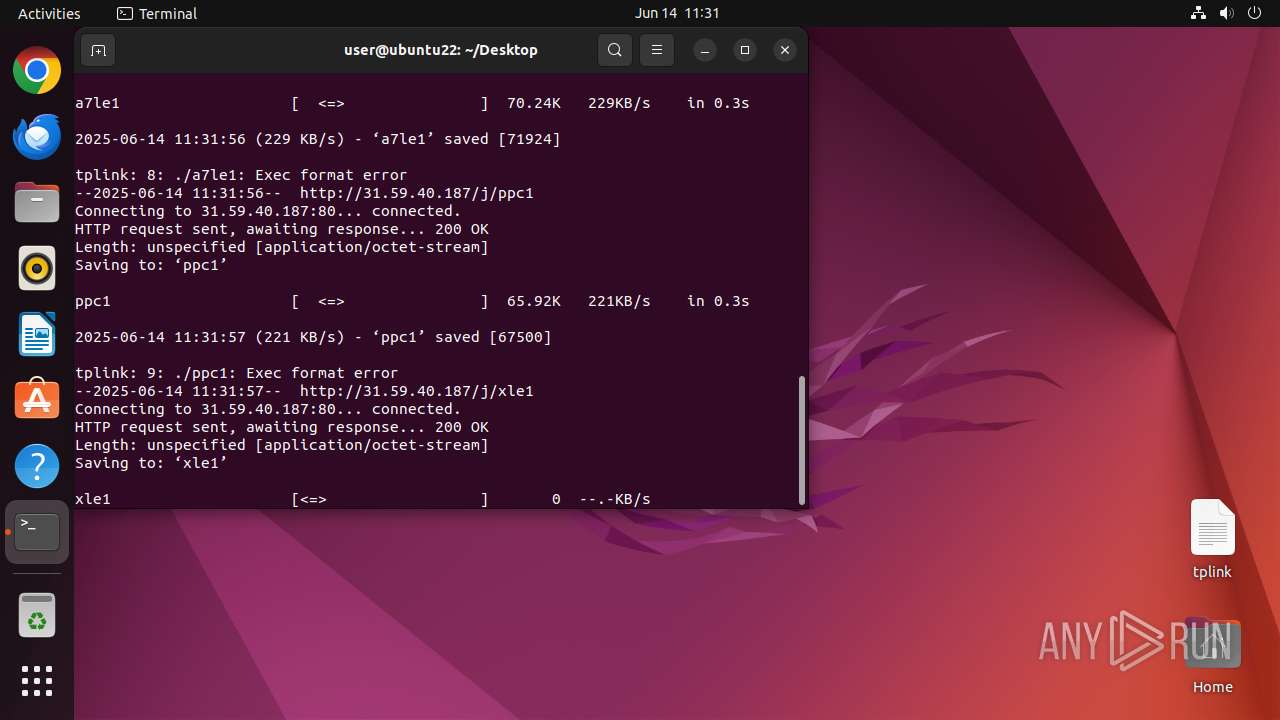Click the ppc1 download progress bar
This screenshot has width=1280, height=720.
(x=390, y=301)
